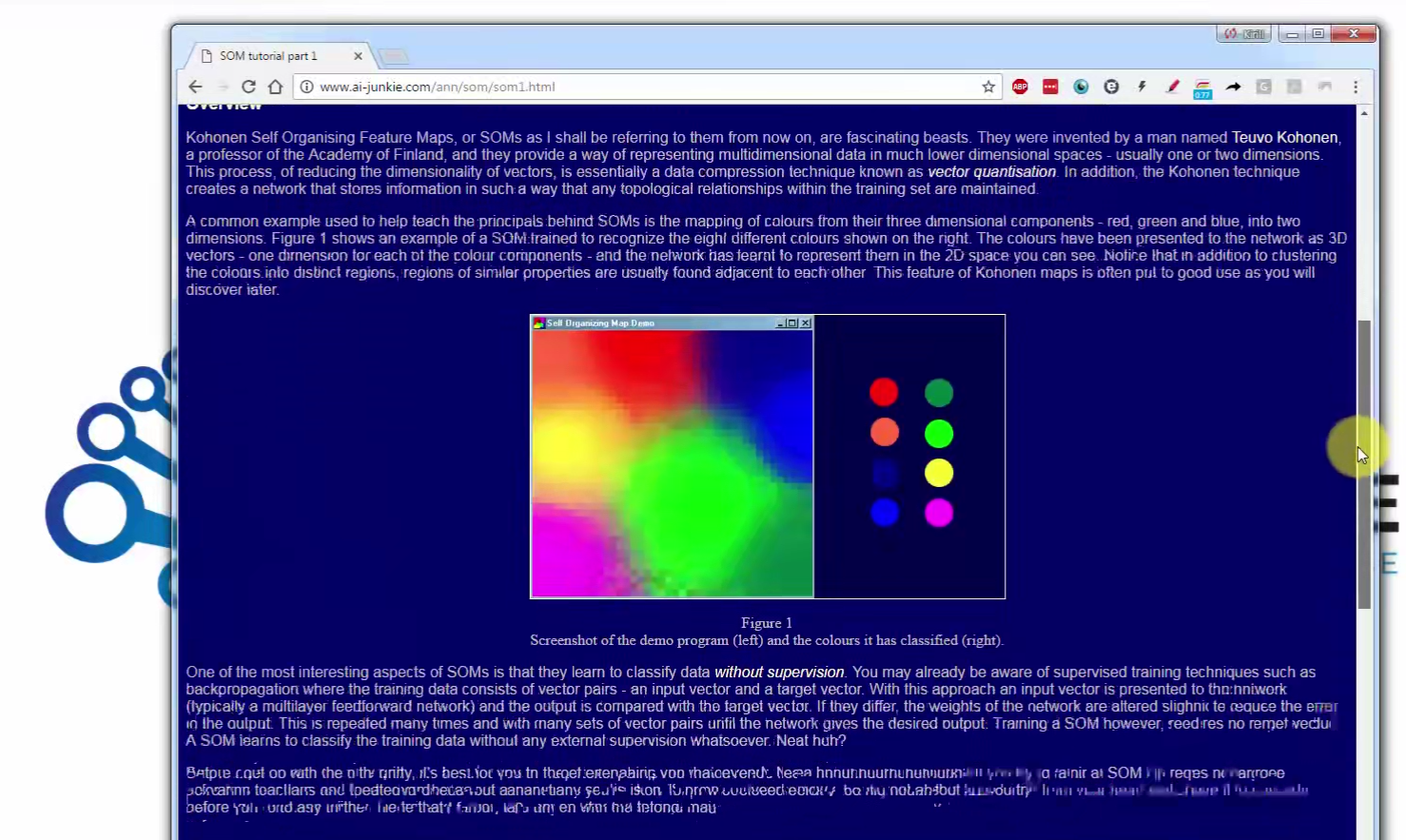This screenshot has height=840, width=1406.
Task: Click the lightning bolt extension icon
Action: pos(1142,87)
